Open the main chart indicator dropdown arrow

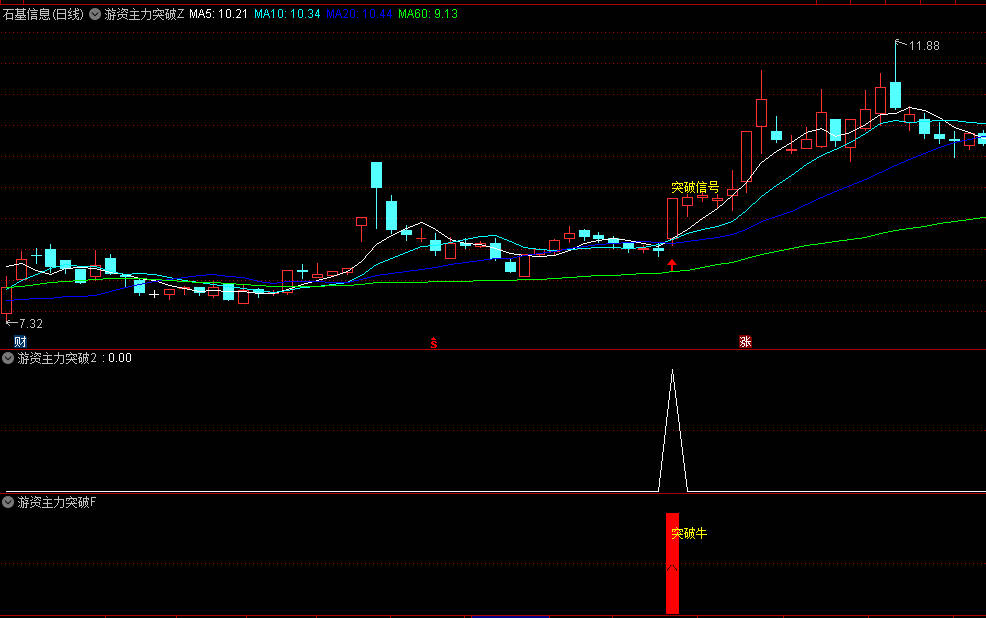click(95, 14)
